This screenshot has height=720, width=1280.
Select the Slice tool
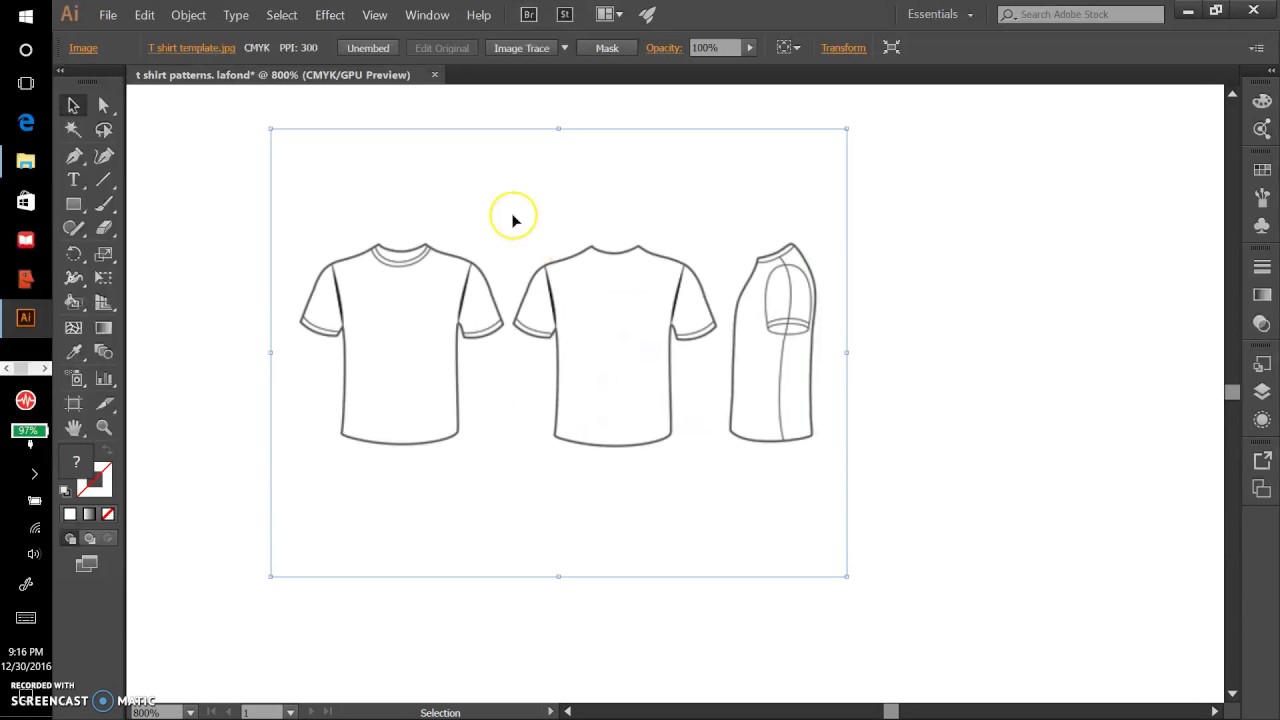104,403
